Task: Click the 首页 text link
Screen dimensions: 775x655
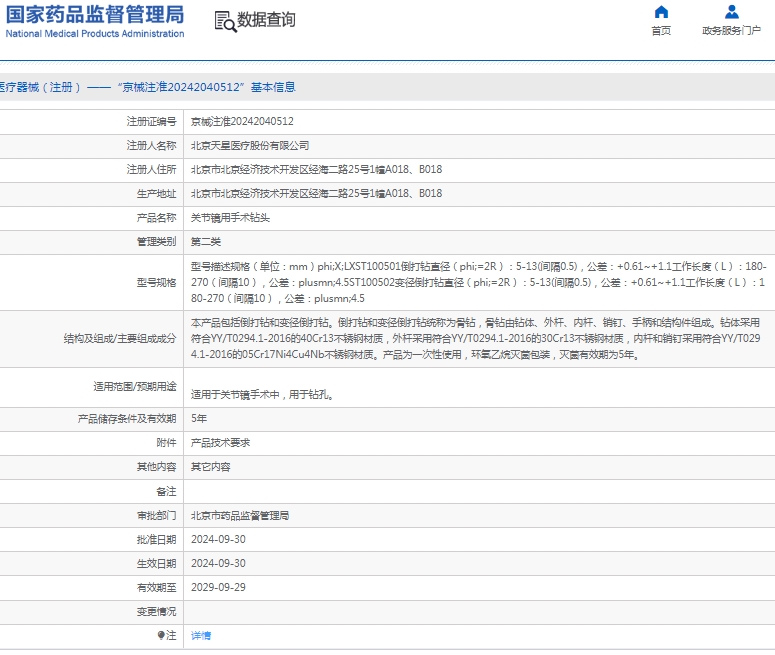Action: point(661,31)
